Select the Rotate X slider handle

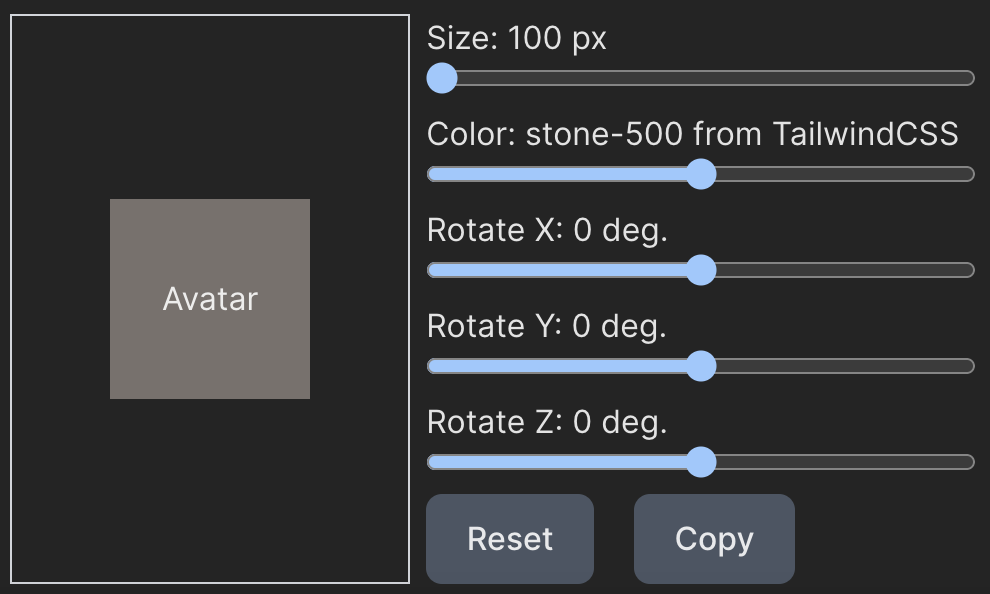point(702,270)
